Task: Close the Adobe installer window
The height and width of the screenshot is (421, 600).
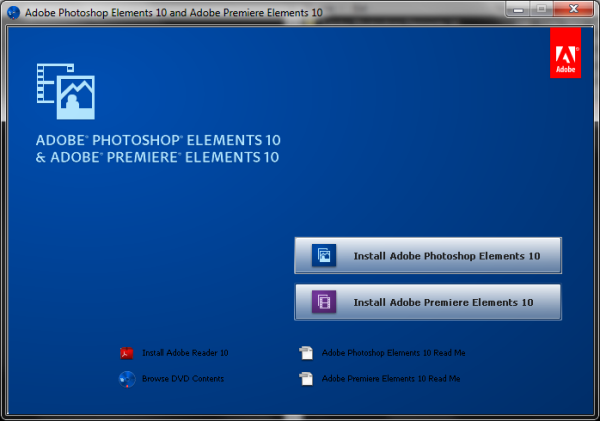Action: [x=574, y=9]
